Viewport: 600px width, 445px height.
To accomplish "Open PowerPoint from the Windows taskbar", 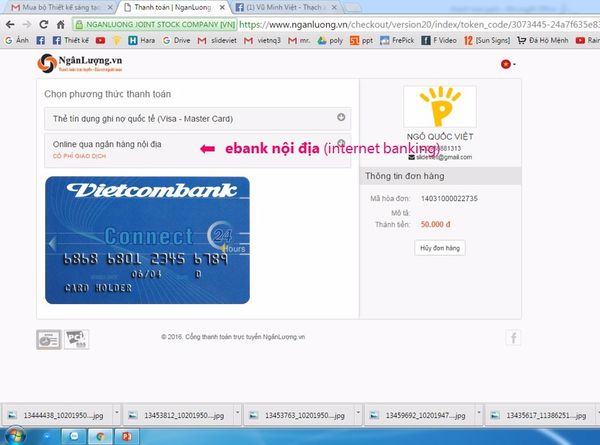I will click(127, 437).
